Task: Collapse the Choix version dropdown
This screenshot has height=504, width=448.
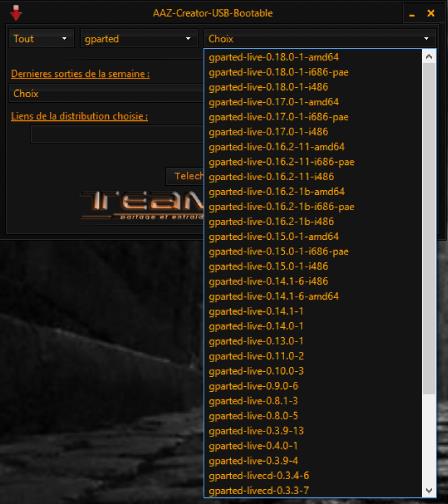Action: [x=319, y=39]
